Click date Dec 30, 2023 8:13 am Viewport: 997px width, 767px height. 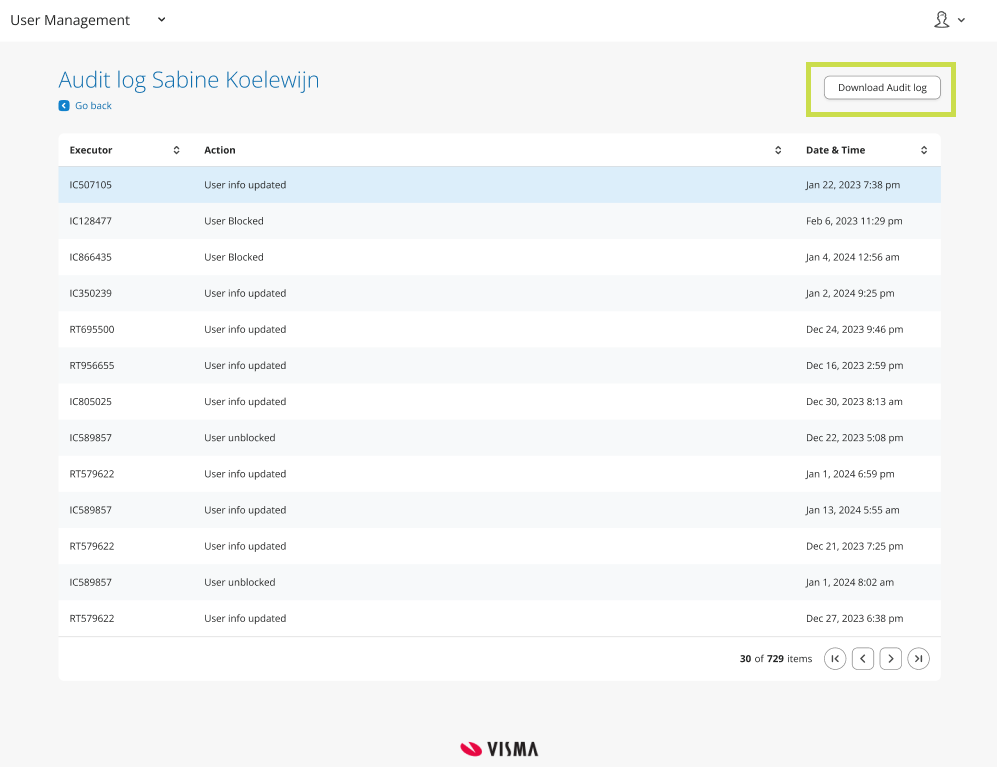pyautogui.click(x=854, y=402)
